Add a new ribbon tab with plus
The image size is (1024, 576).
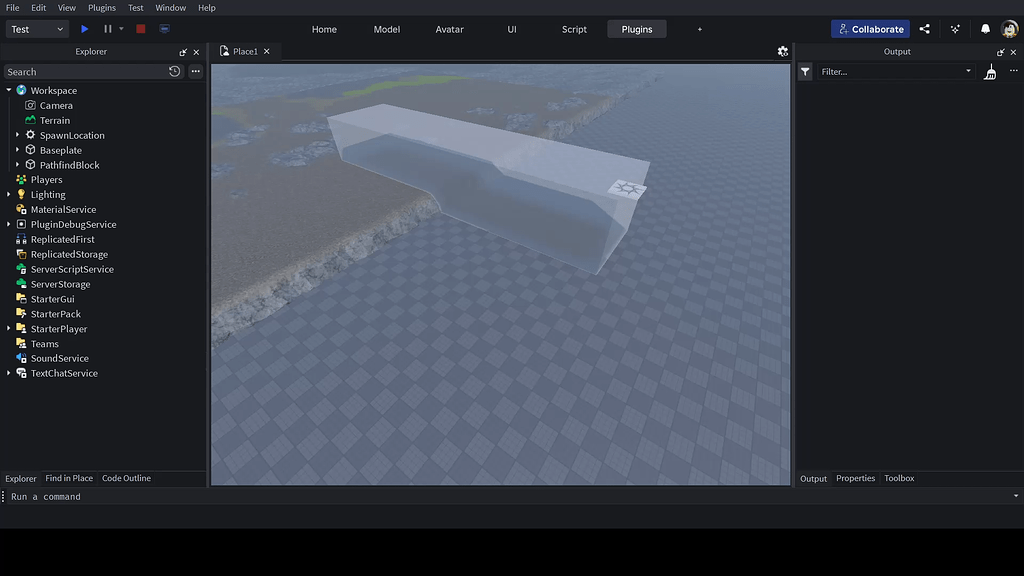pos(699,29)
